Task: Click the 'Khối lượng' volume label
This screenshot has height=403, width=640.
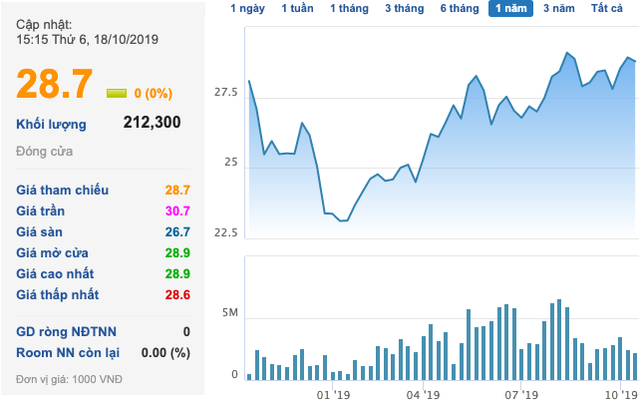Action: pos(51,124)
